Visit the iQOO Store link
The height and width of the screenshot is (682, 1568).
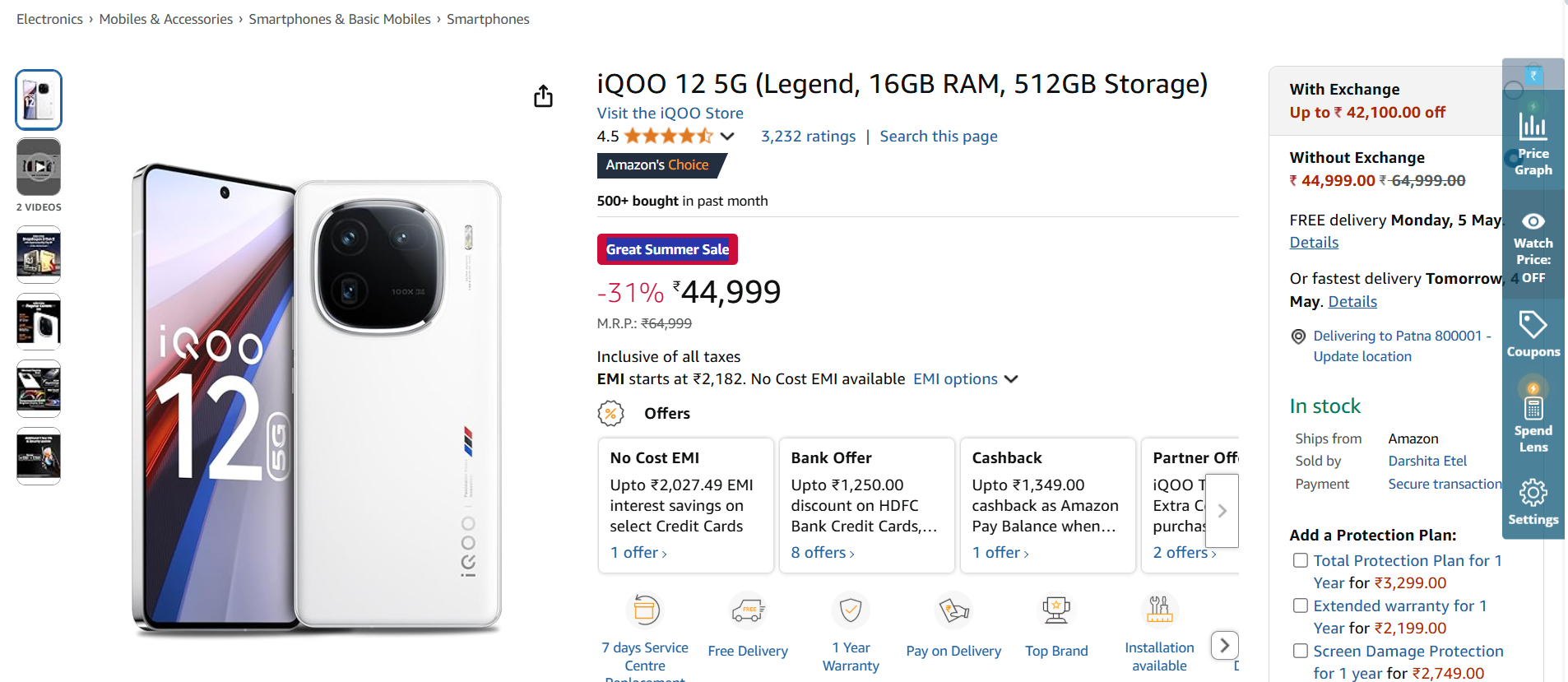(x=670, y=114)
